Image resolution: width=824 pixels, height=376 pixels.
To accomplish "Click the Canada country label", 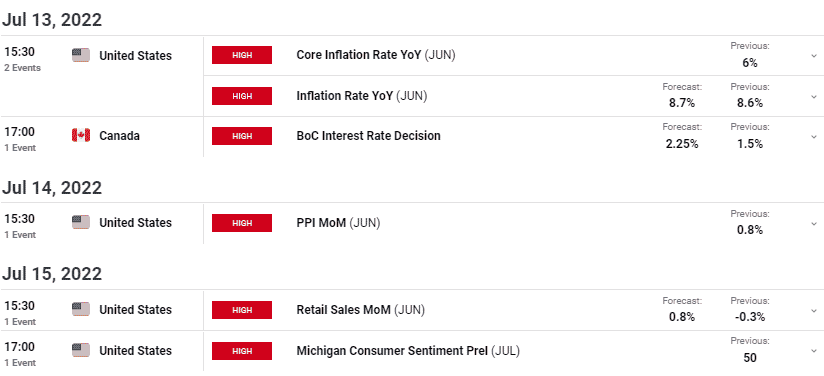I will 119,136.
